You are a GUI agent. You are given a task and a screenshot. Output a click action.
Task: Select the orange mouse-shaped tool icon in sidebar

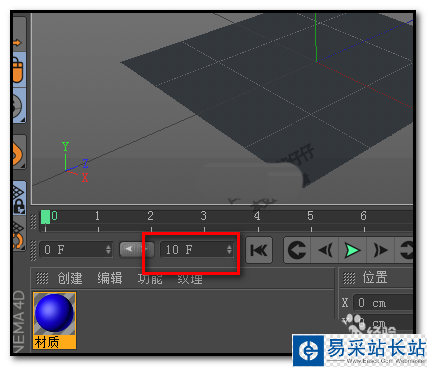point(18,70)
